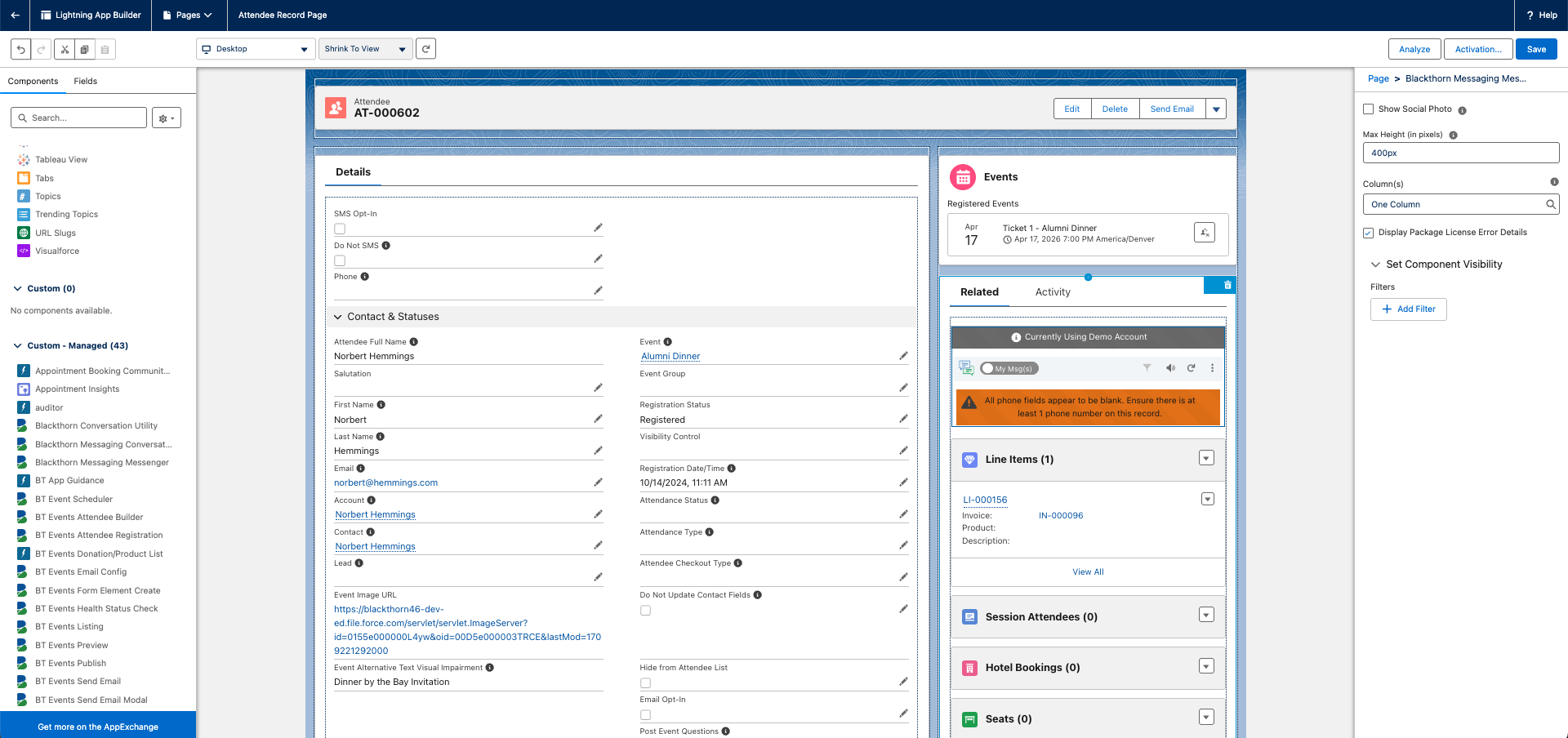The height and width of the screenshot is (738, 1568).
Task: Click info icon beside Max Height label
Action: coord(1453,136)
